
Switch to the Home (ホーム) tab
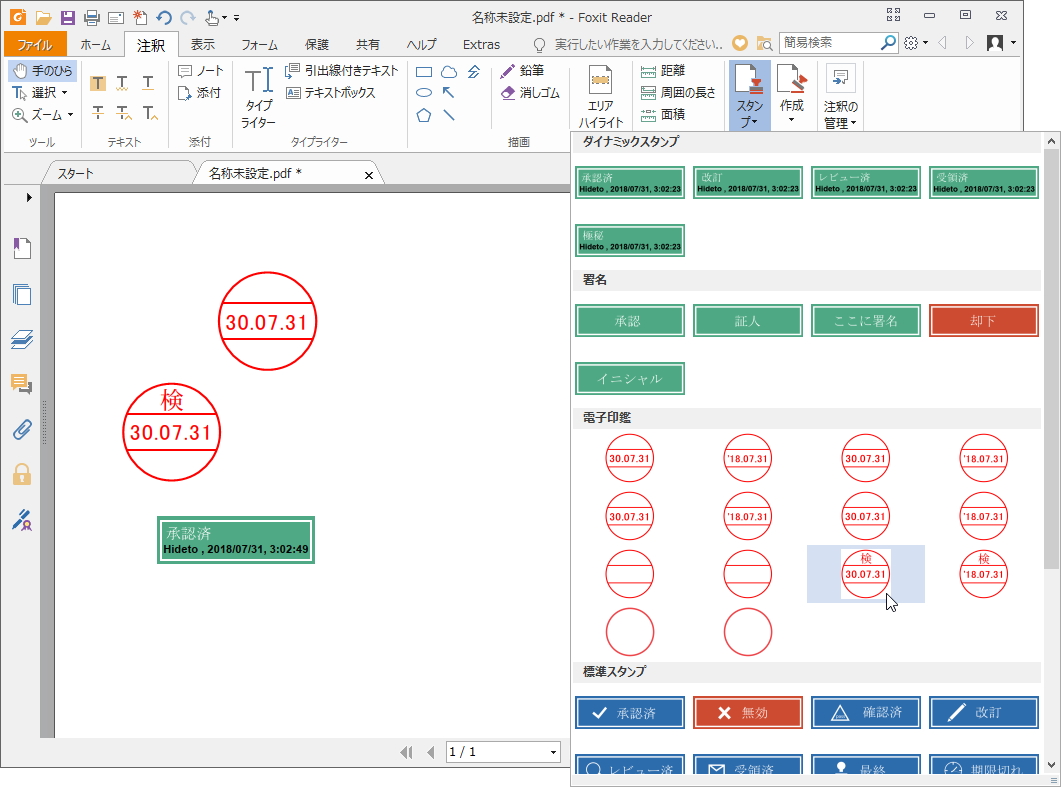[x=95, y=45]
